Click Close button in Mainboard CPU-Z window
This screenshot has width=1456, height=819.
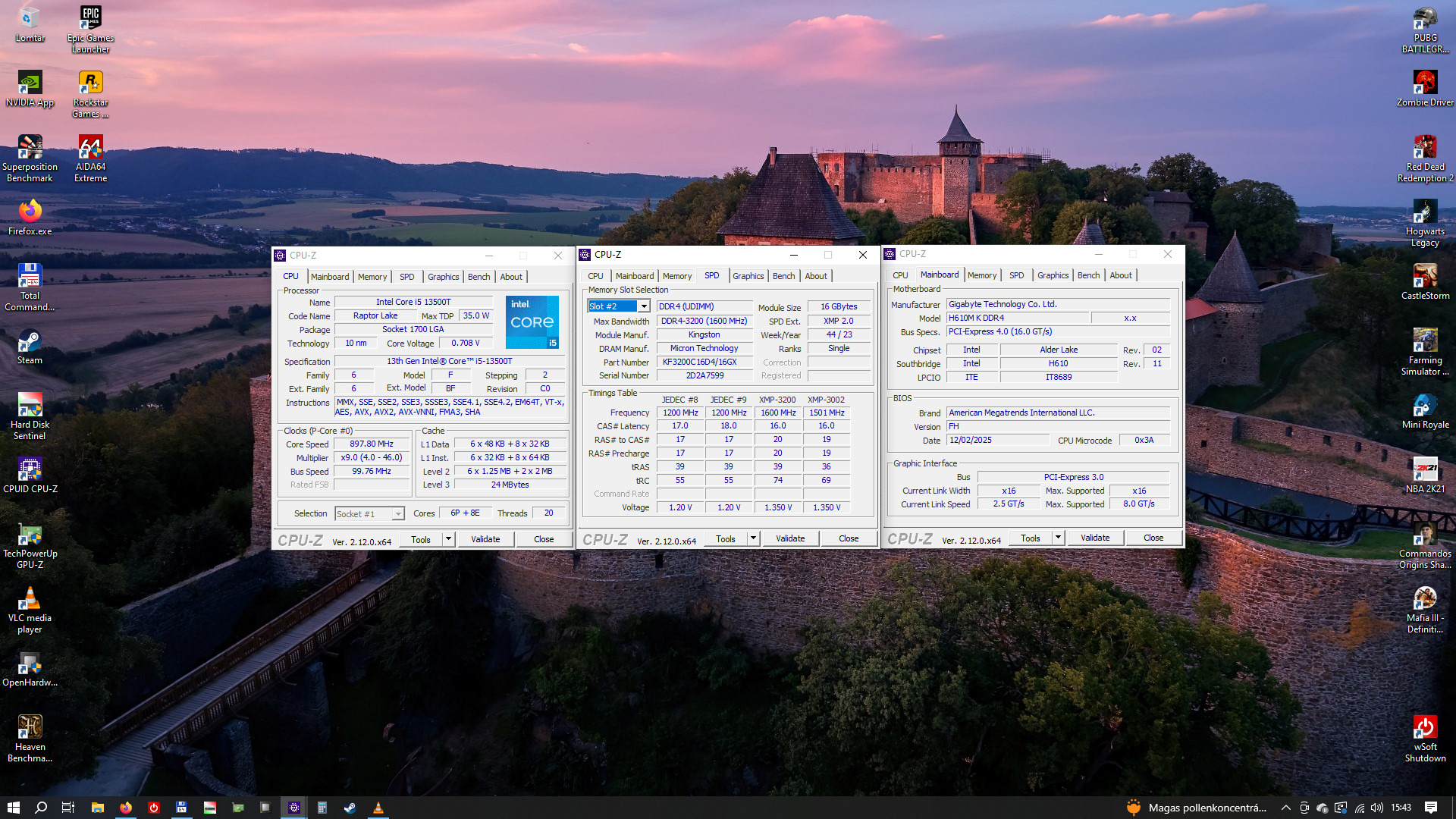coord(1153,538)
